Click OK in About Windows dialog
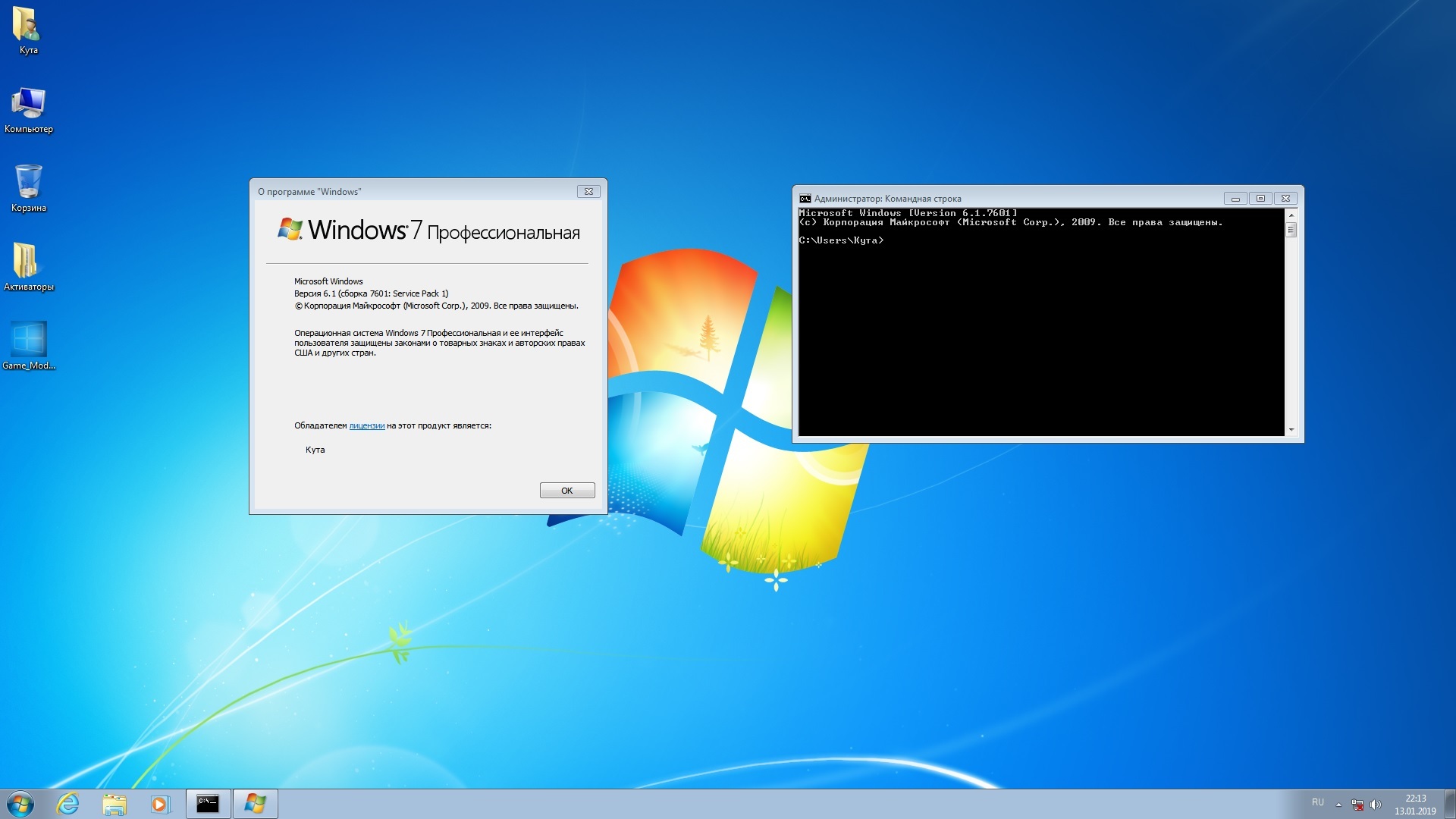1456x819 pixels. tap(567, 491)
